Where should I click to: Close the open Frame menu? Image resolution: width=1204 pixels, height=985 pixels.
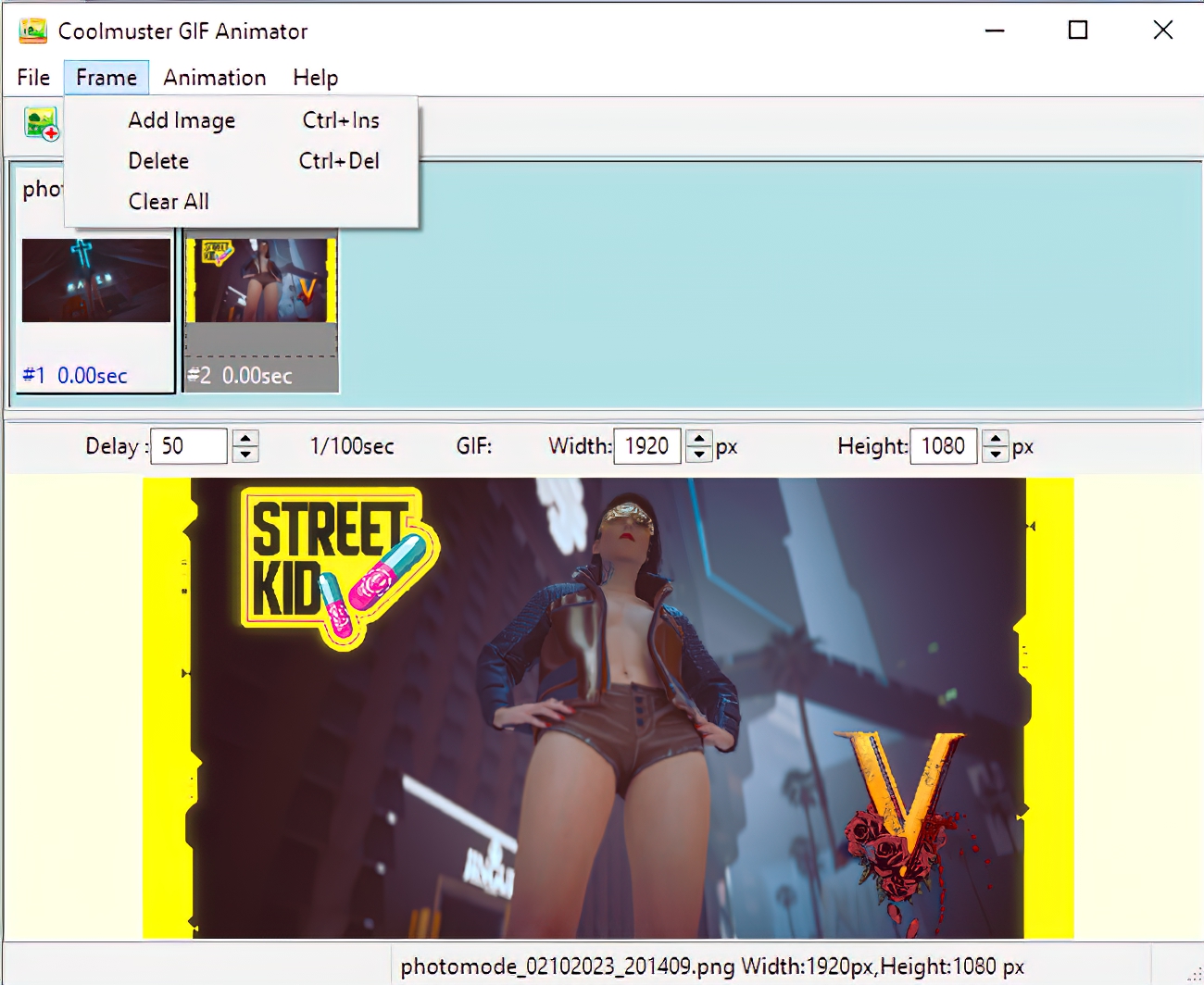pos(107,78)
